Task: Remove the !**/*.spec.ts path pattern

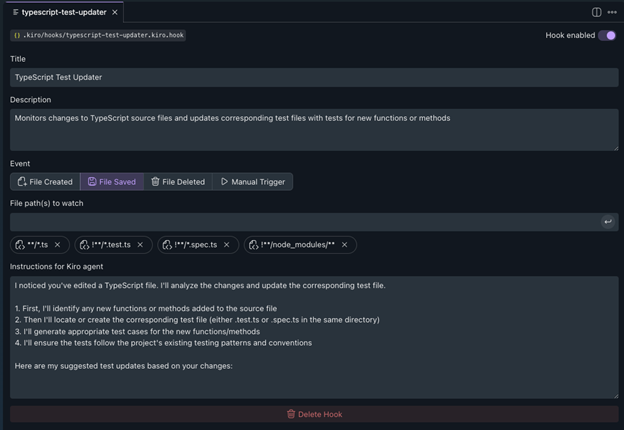Action: (227, 245)
